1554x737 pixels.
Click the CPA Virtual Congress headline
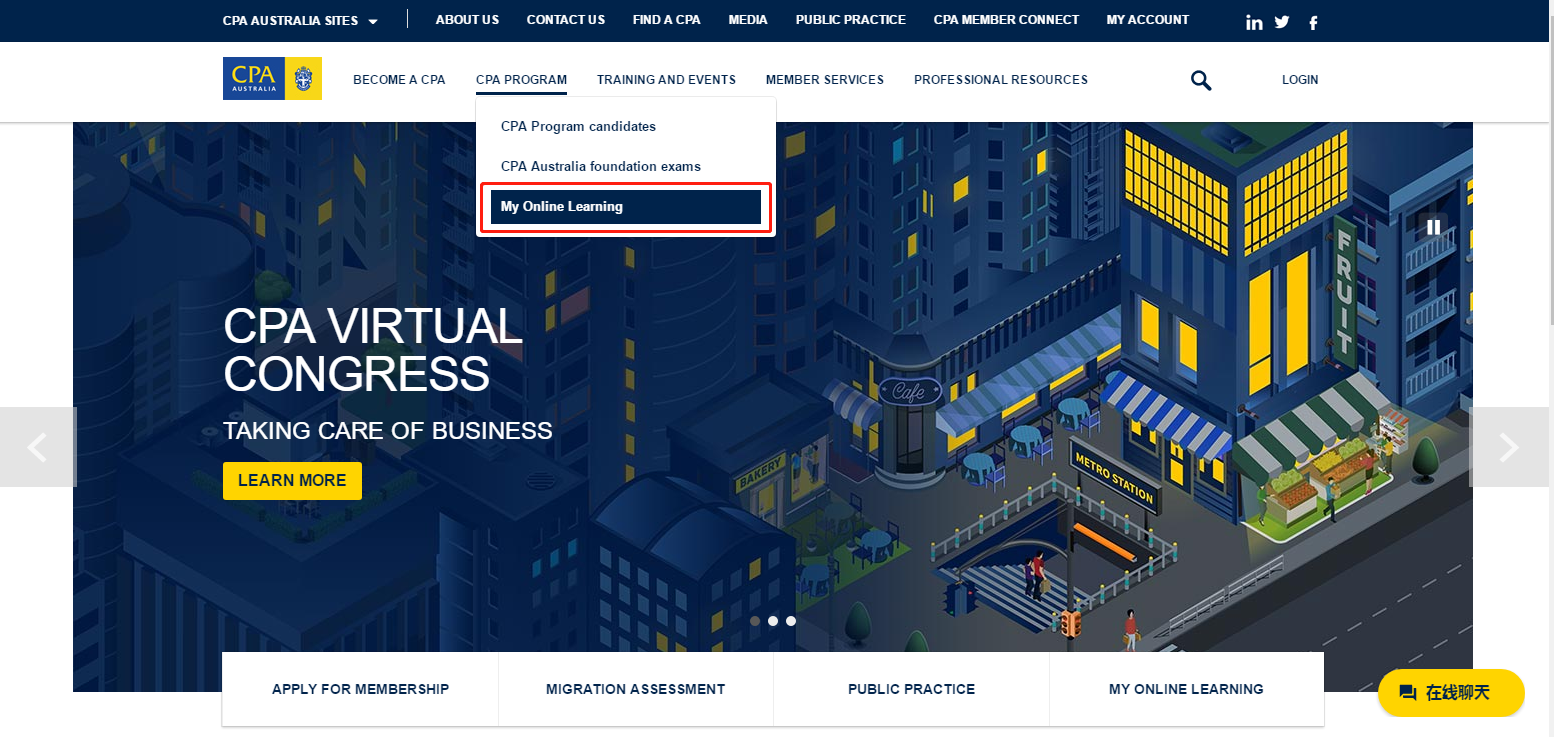373,350
